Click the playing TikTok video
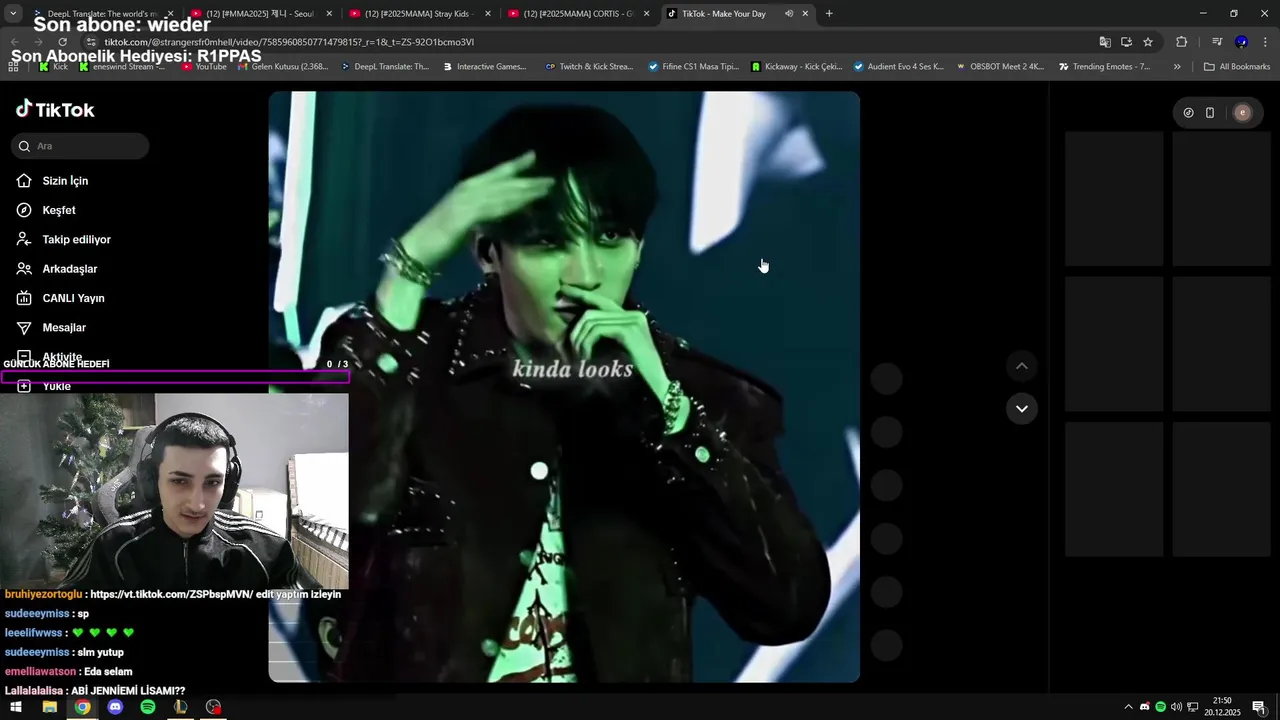The width and height of the screenshot is (1280, 720). pyautogui.click(x=564, y=387)
